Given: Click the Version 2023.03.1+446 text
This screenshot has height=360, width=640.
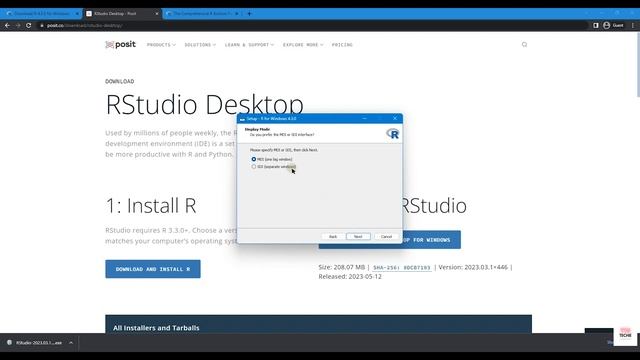Looking at the screenshot, I should pyautogui.click(x=473, y=267).
